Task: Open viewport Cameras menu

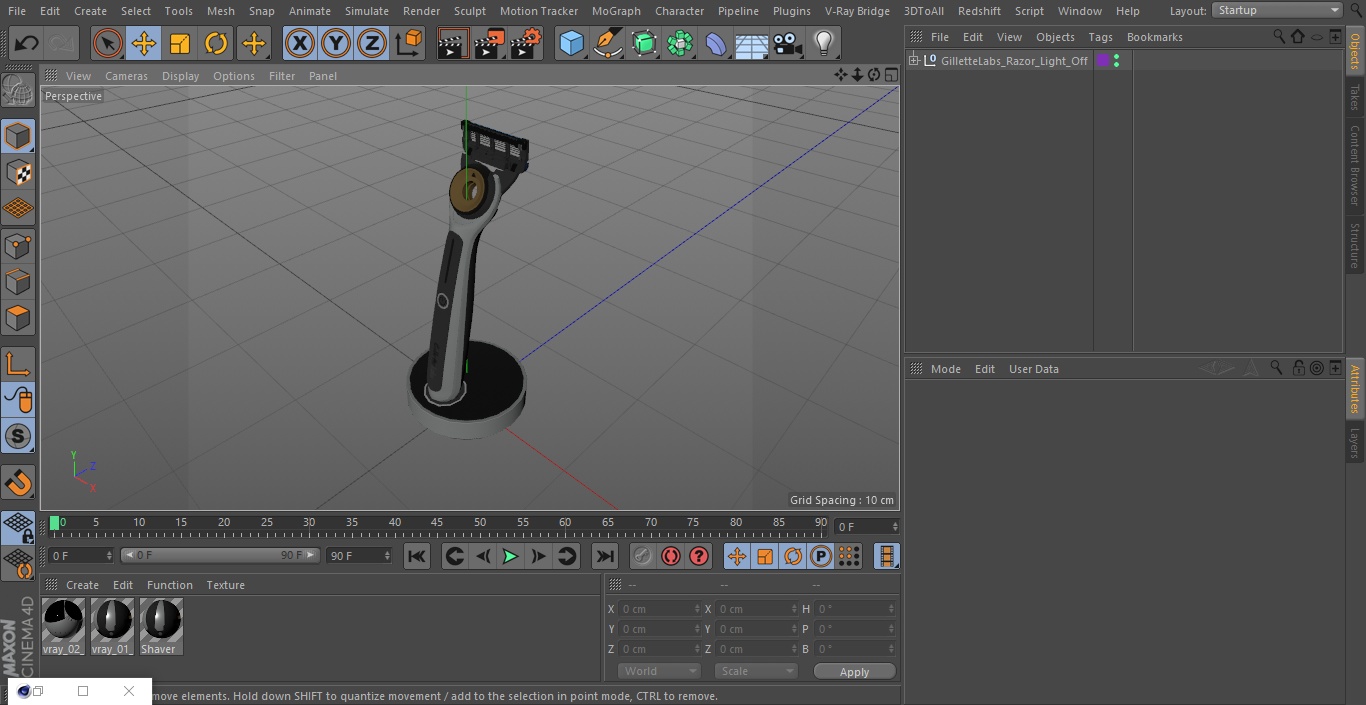Action: (126, 76)
